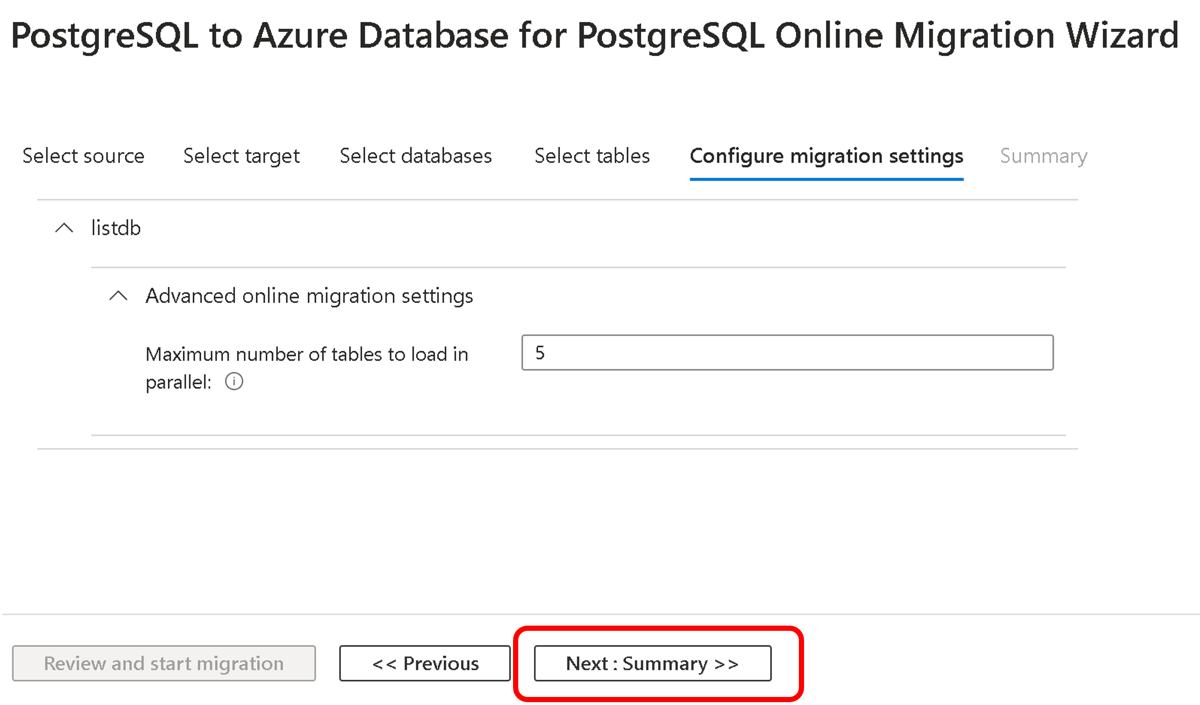Click the Online Migration Wizard page title

(x=594, y=37)
